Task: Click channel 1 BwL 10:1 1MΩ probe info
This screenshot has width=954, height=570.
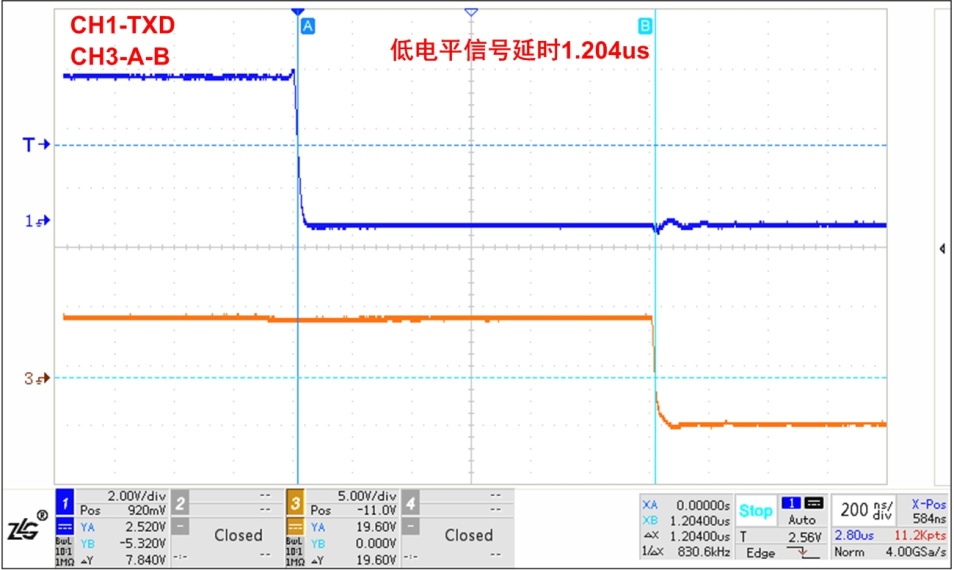Action: click(64, 552)
